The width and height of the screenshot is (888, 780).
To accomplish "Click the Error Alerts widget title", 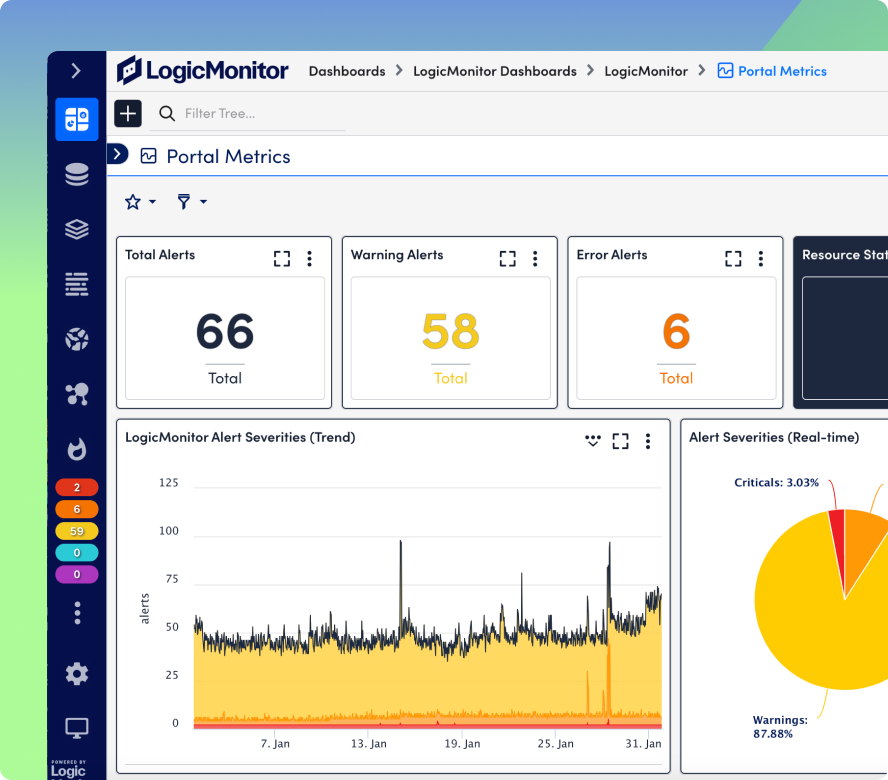I will 612,255.
